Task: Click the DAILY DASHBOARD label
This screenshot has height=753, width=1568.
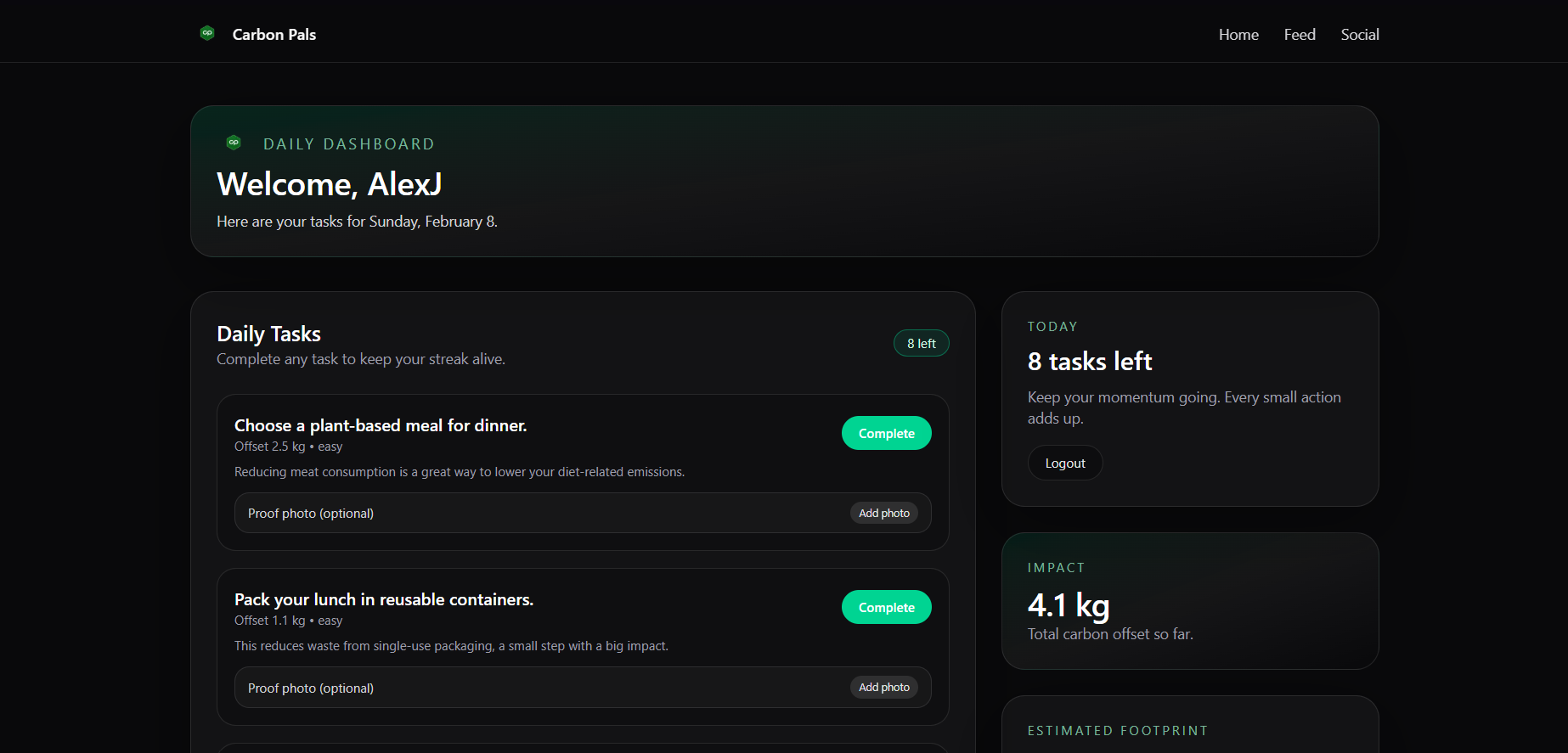Action: coord(349,144)
